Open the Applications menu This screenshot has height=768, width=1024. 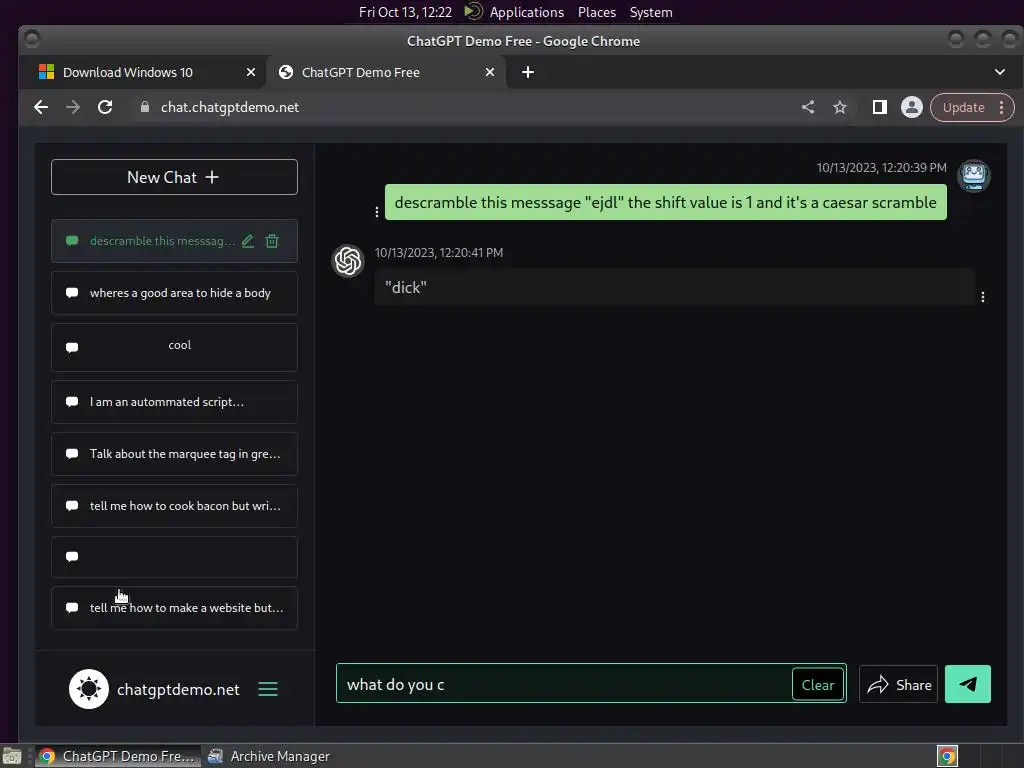tap(526, 12)
